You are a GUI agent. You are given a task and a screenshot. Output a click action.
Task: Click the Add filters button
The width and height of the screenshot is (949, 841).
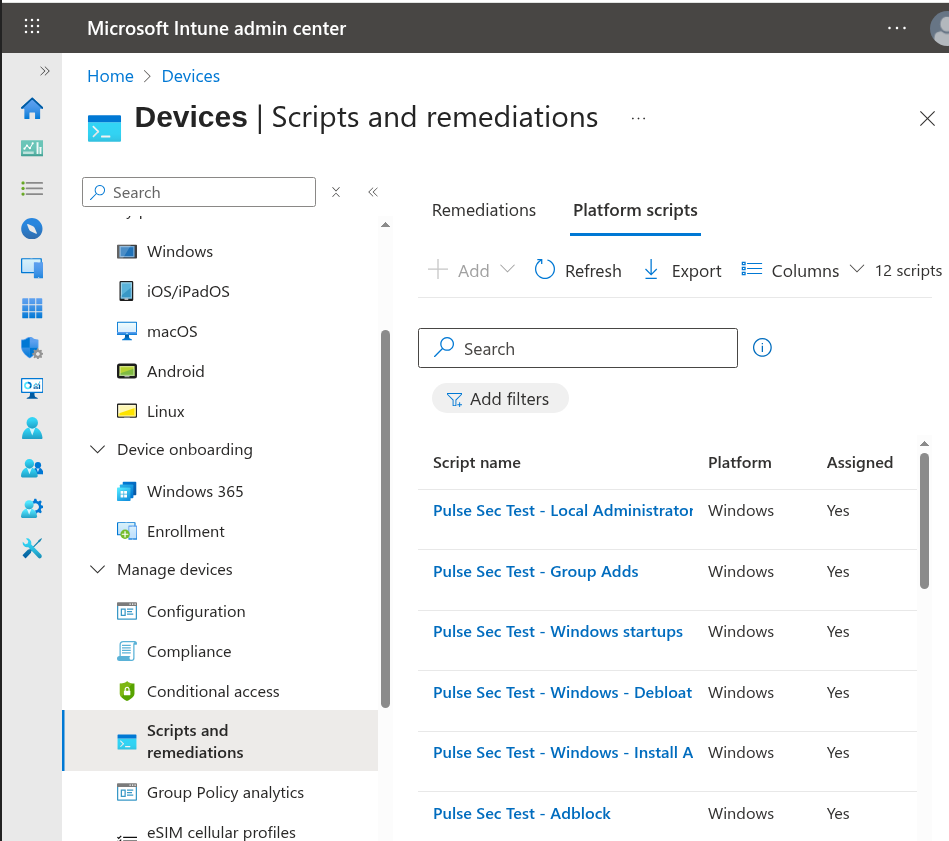500,399
